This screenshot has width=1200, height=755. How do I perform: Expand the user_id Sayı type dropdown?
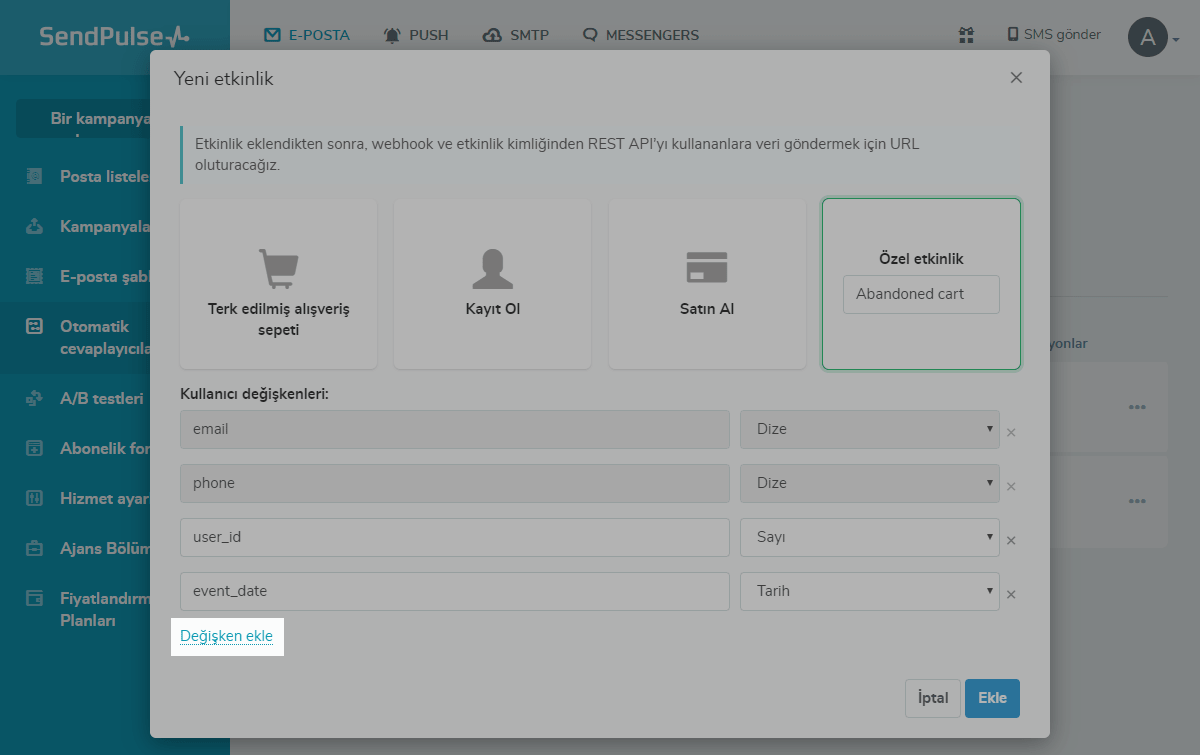tap(869, 537)
